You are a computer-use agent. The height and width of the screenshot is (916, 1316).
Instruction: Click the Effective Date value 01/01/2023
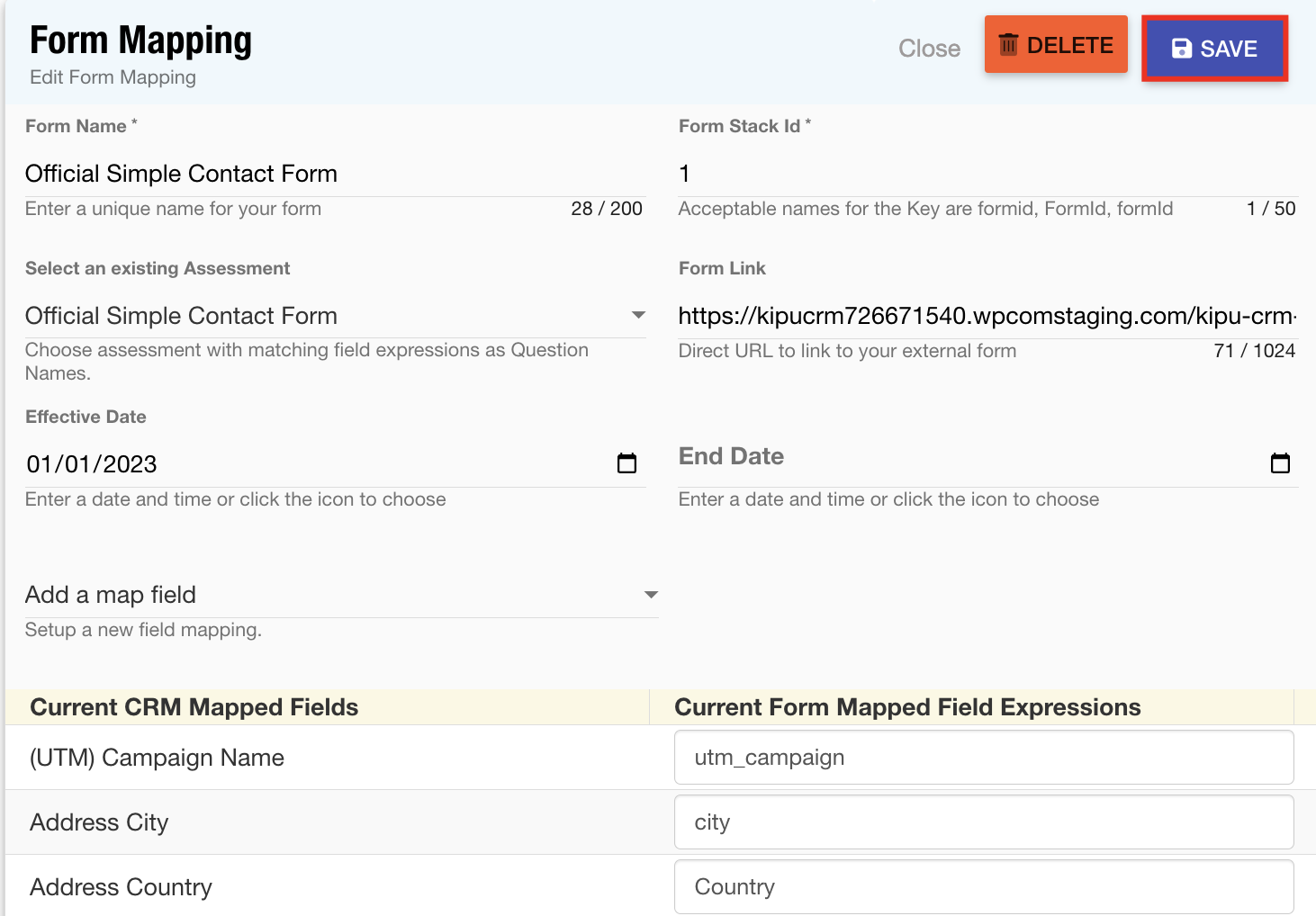point(92,464)
